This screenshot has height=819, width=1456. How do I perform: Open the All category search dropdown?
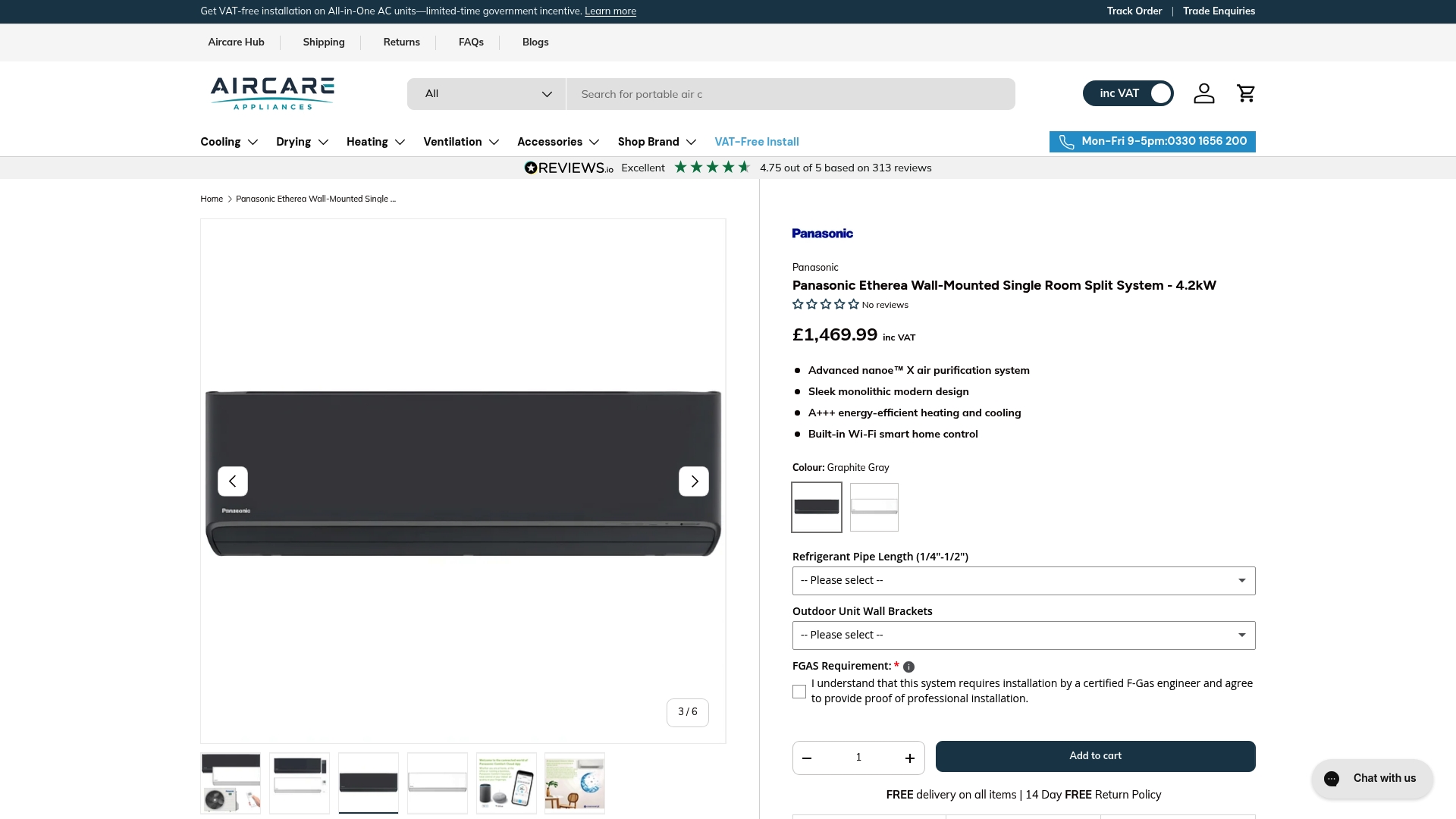coord(486,94)
